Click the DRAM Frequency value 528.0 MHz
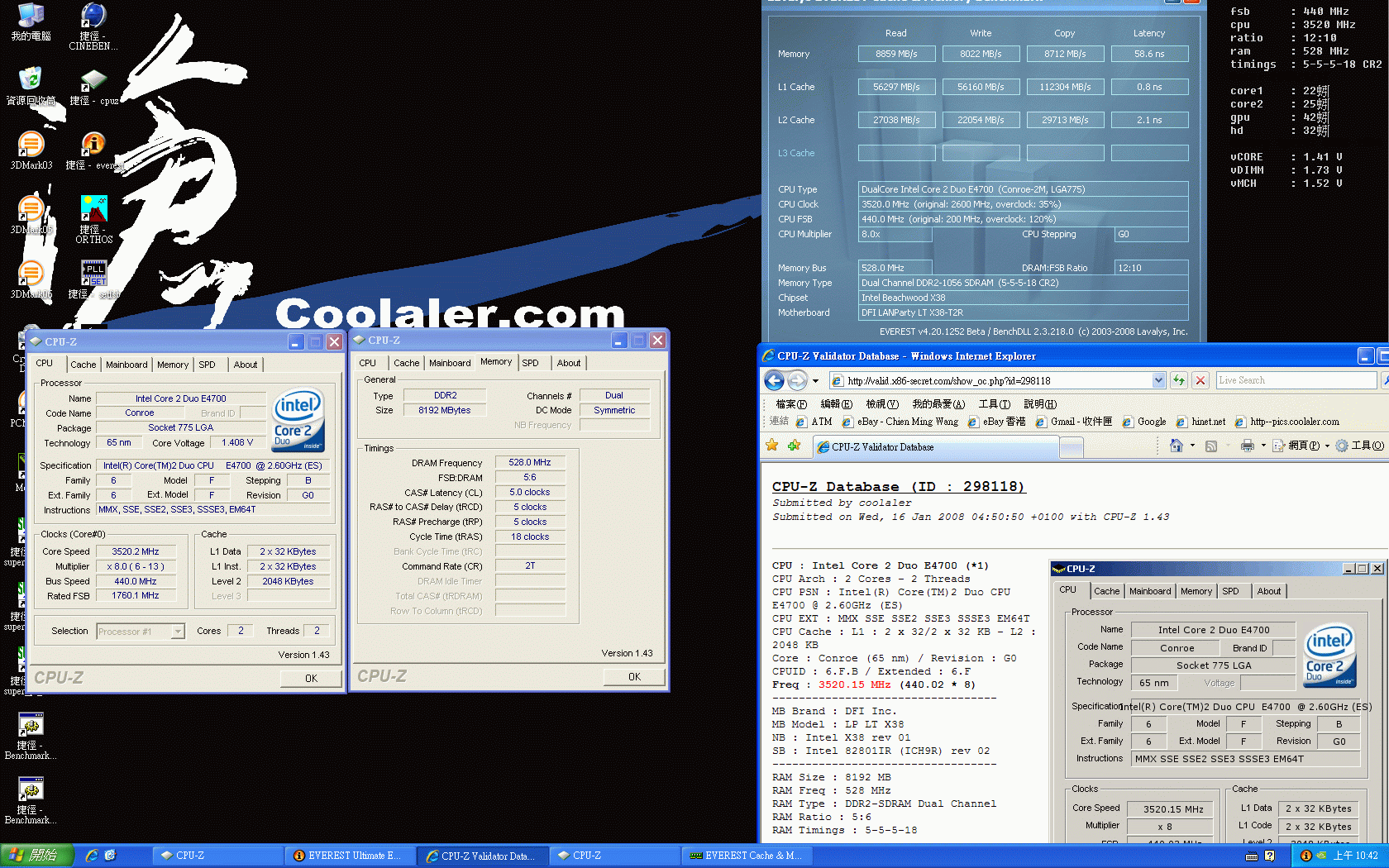Image resolution: width=1389 pixels, height=868 pixels. click(x=530, y=462)
